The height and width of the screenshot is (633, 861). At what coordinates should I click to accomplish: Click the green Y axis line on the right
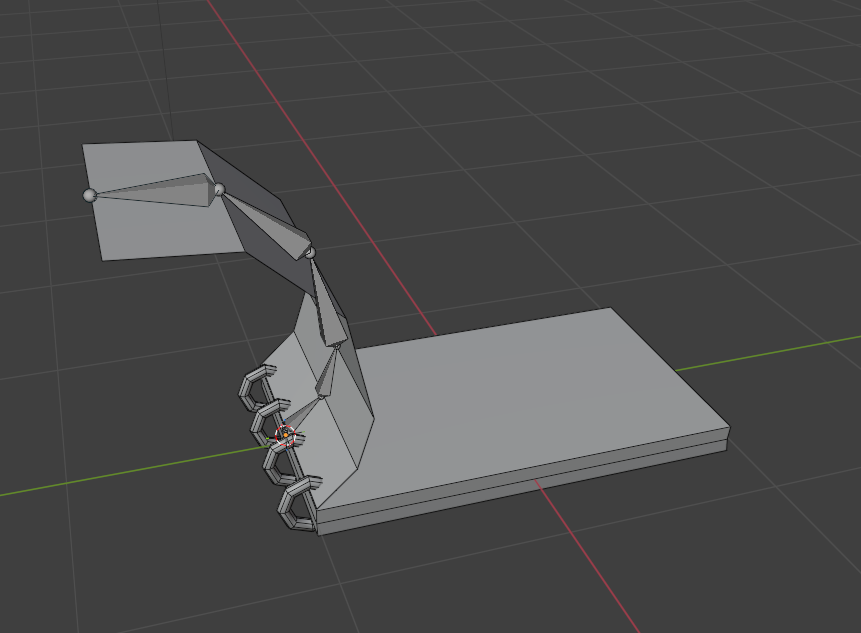pos(769,354)
